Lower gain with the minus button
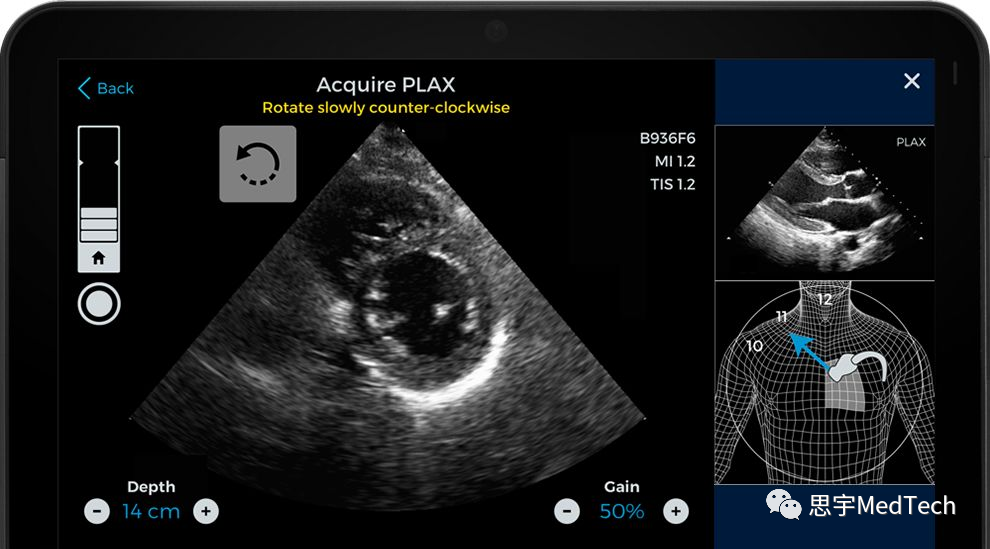 (x=567, y=511)
